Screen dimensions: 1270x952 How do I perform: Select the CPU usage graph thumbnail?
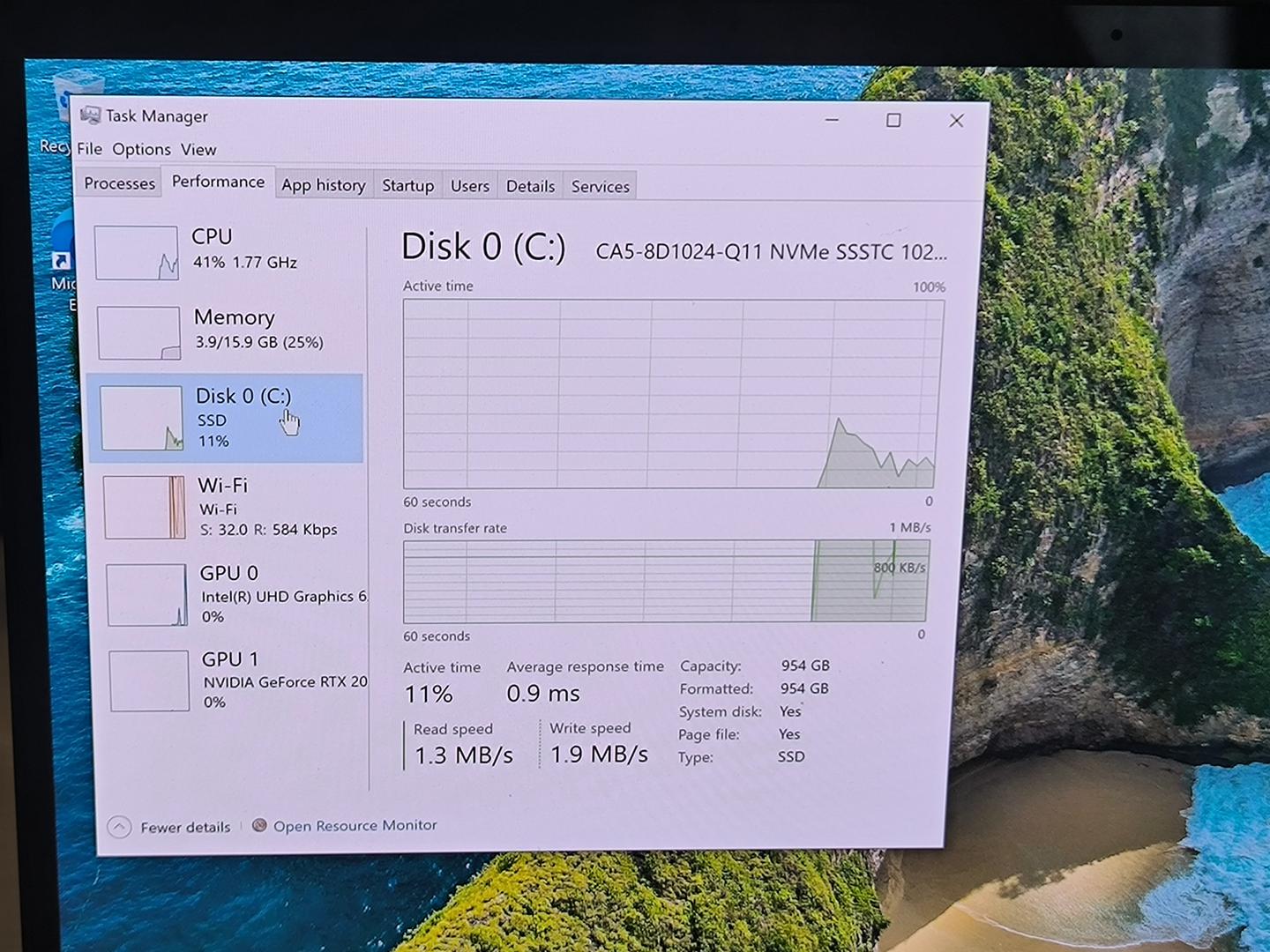[x=137, y=253]
